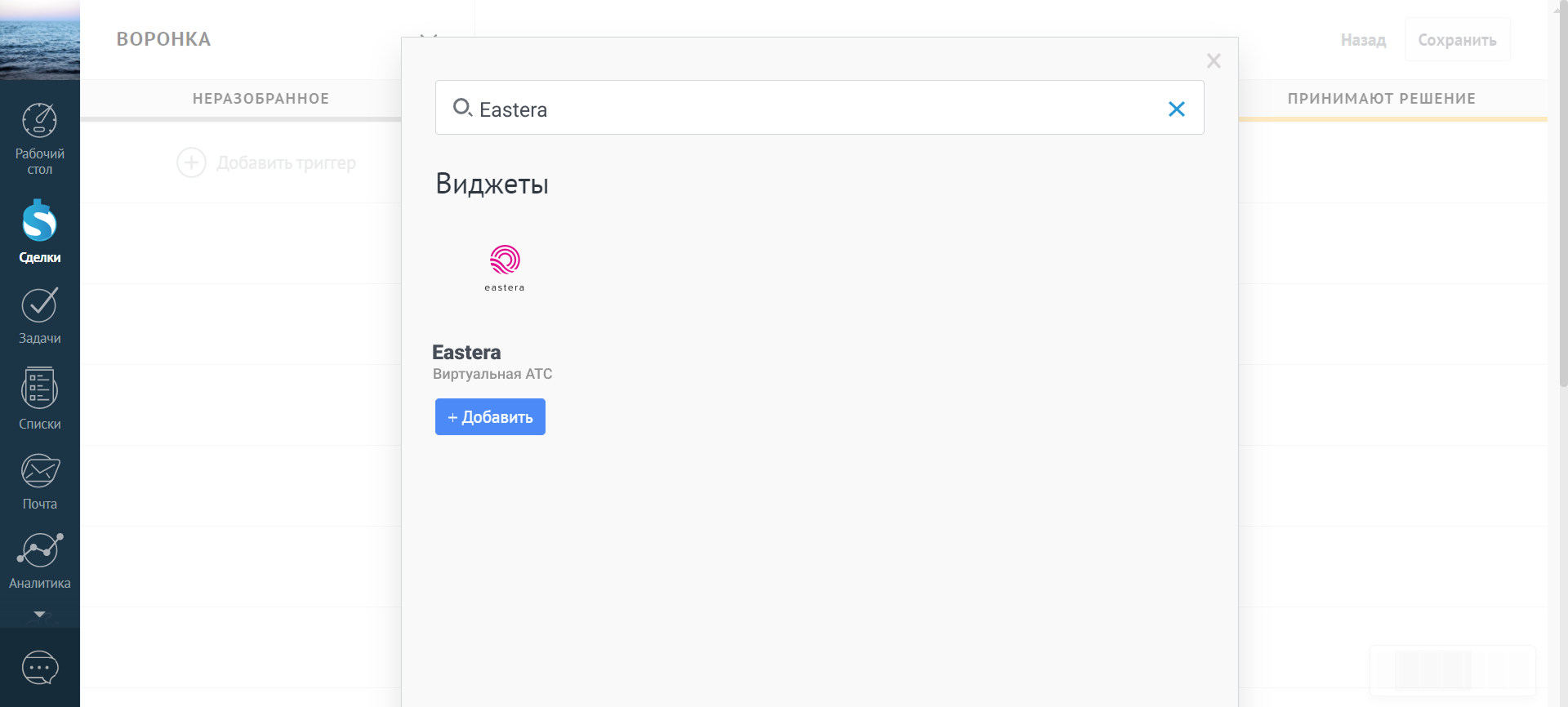This screenshot has height=707, width=1568.
Task: Expand more sidebar items with down arrow
Action: [39, 614]
